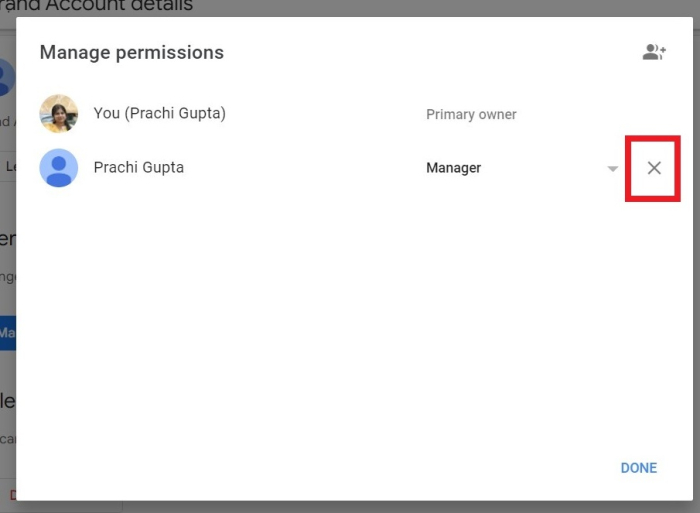Viewport: 700px width, 513px height.
Task: Click the dimmed backdrop right of the dialog
Action: click(691, 300)
